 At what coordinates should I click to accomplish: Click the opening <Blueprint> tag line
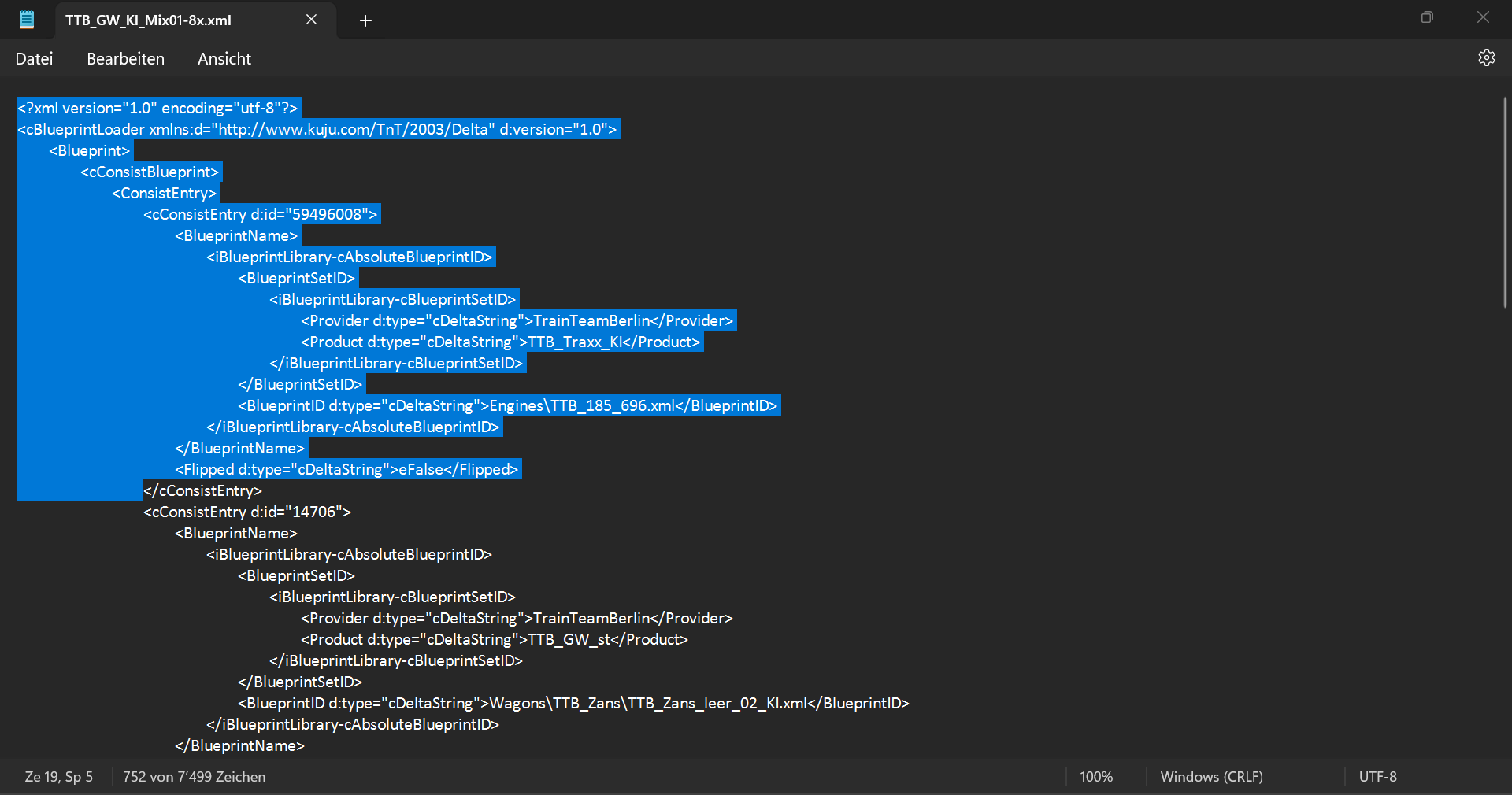[x=89, y=150]
